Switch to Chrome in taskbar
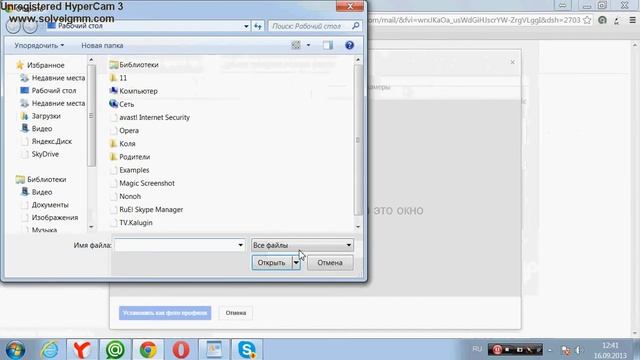Image resolution: width=640 pixels, height=360 pixels. [148, 350]
